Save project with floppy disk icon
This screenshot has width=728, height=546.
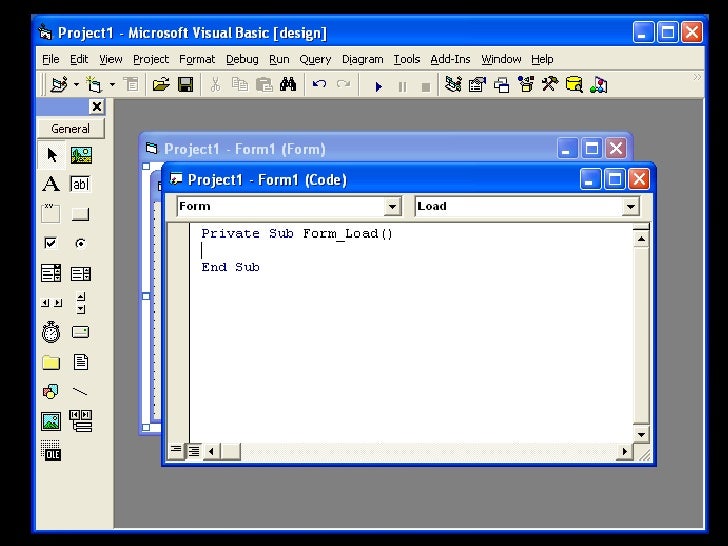pos(186,85)
